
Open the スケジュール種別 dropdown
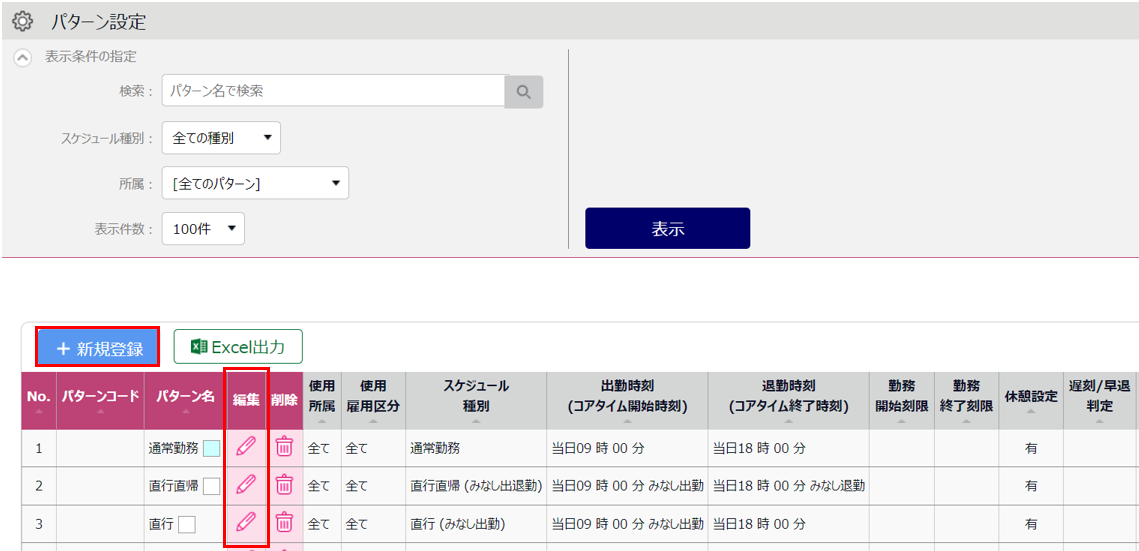click(221, 138)
